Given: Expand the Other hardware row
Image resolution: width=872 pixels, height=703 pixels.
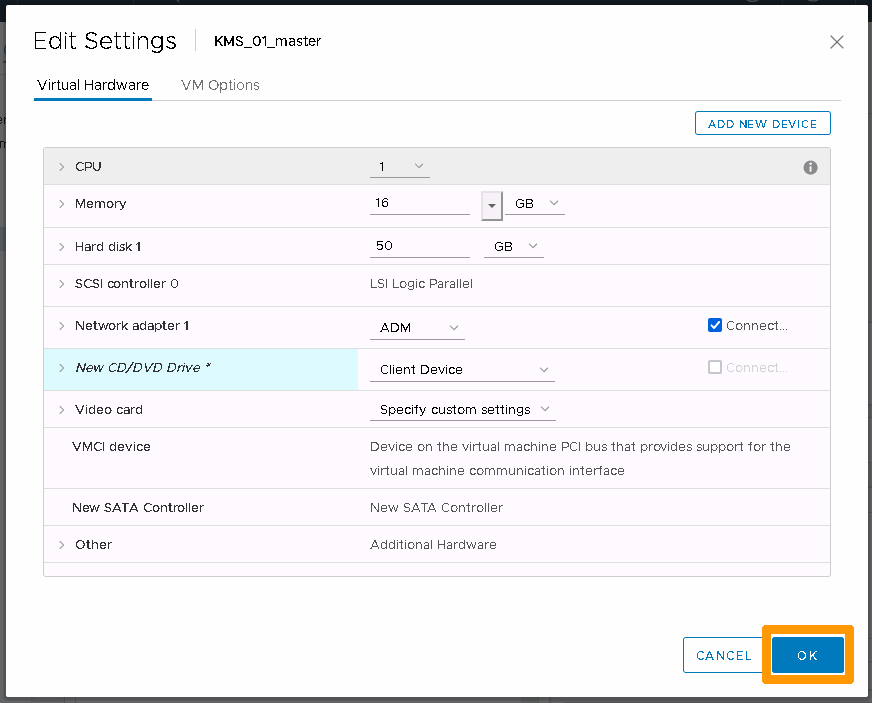Looking at the screenshot, I should click(x=61, y=545).
